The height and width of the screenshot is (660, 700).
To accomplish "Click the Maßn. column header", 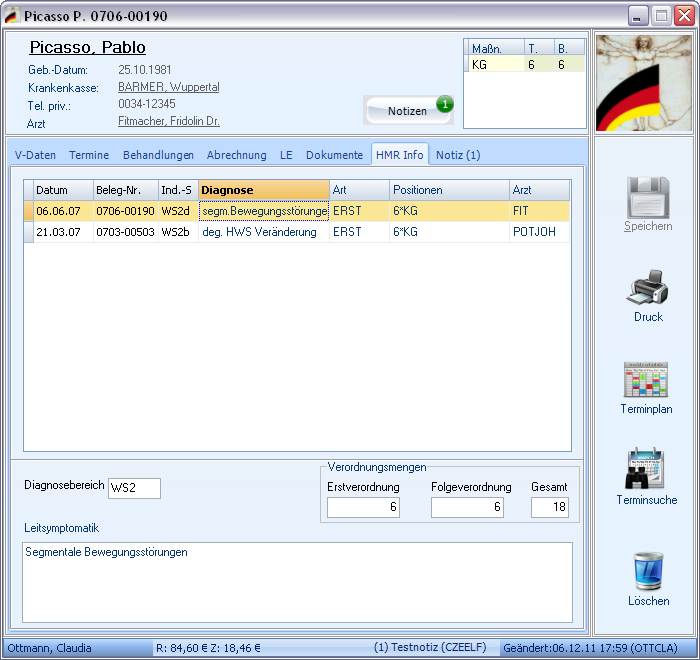I will coord(496,48).
